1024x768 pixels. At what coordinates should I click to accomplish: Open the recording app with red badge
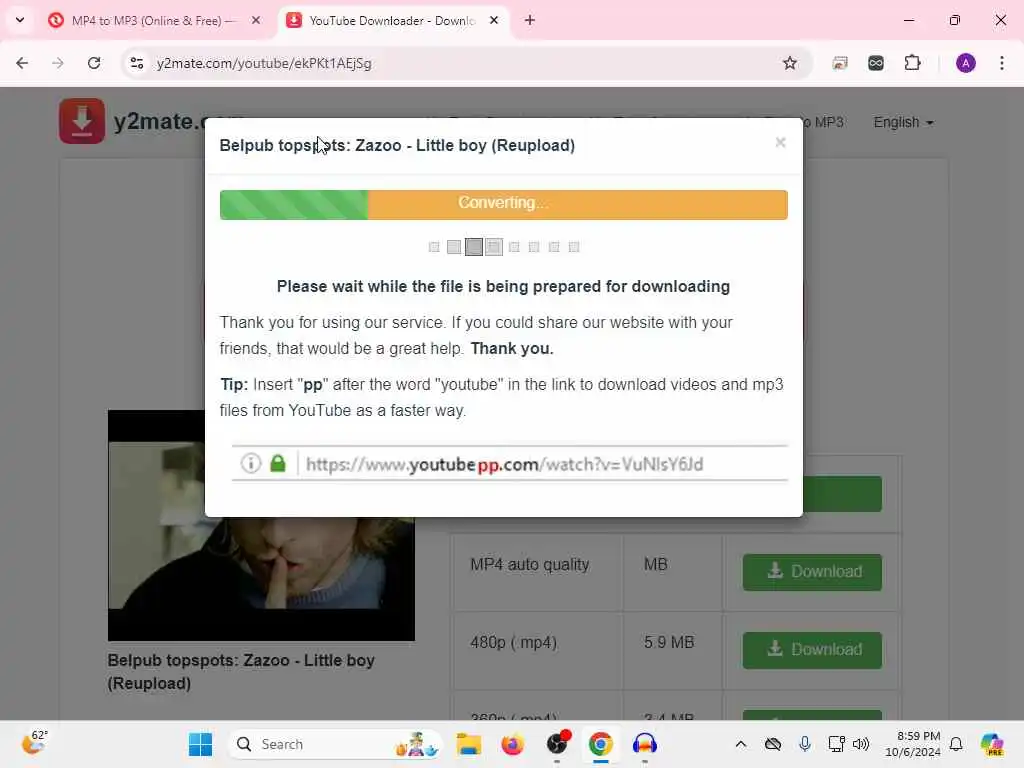[557, 744]
